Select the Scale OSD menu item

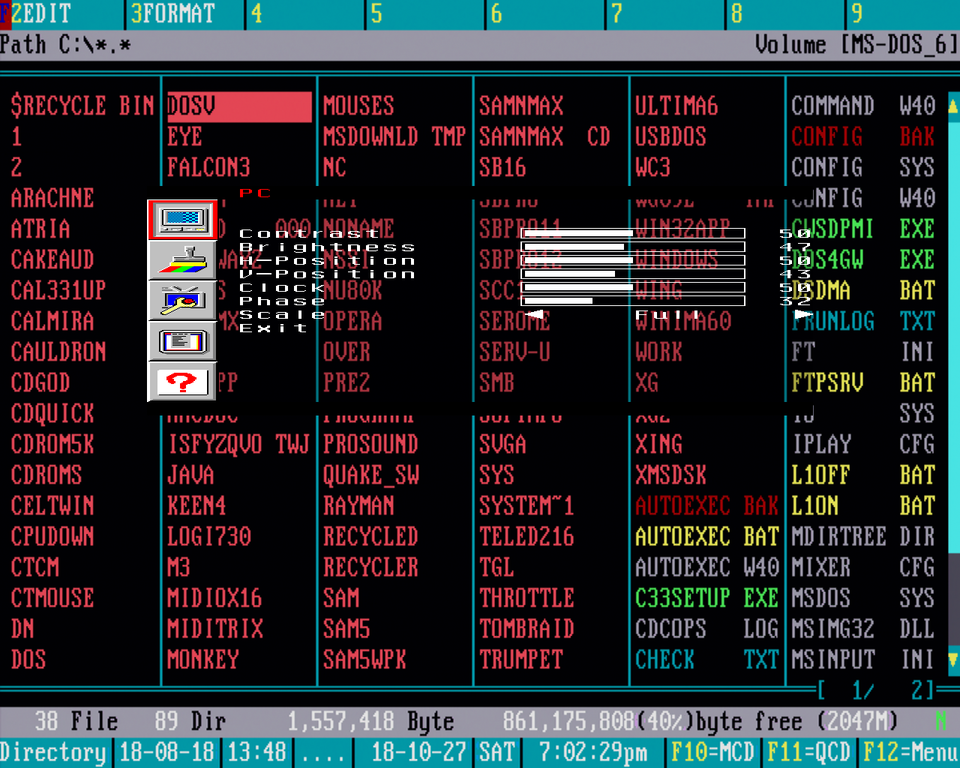point(282,314)
